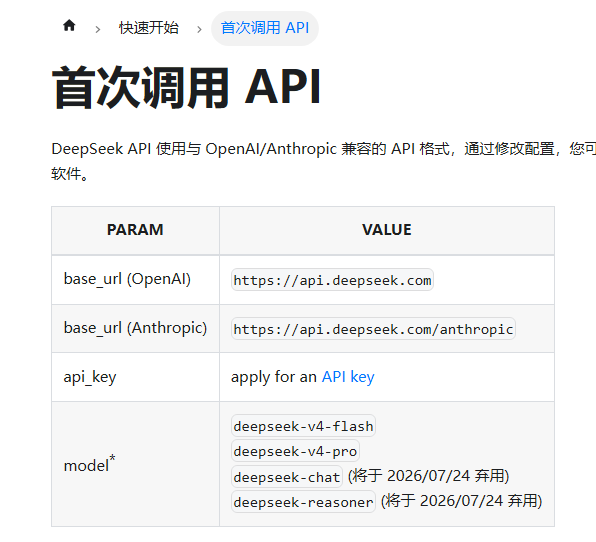Click the model* parameter cell
Screen dimensions: 596x542
(135, 464)
